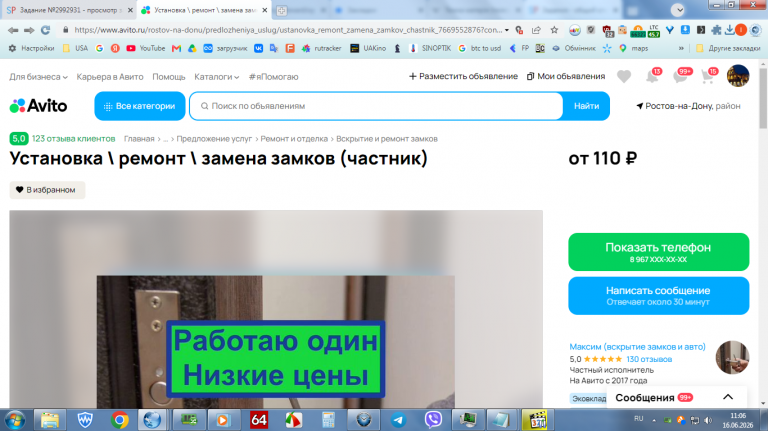Open #яПомогаю menu item
This screenshot has width=768, height=431.
[x=273, y=77]
